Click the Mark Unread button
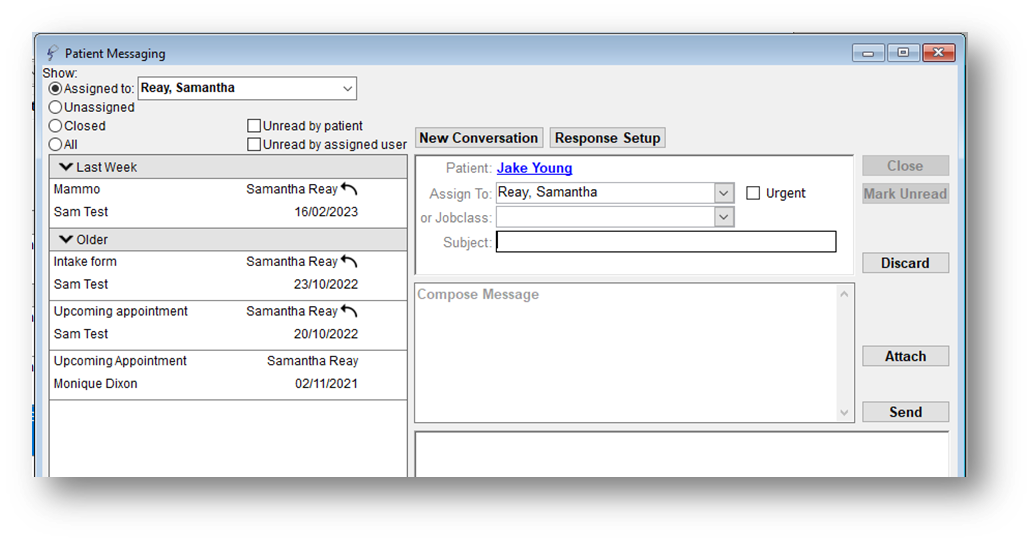Screen dimensions: 1033x542 click(x=905, y=194)
